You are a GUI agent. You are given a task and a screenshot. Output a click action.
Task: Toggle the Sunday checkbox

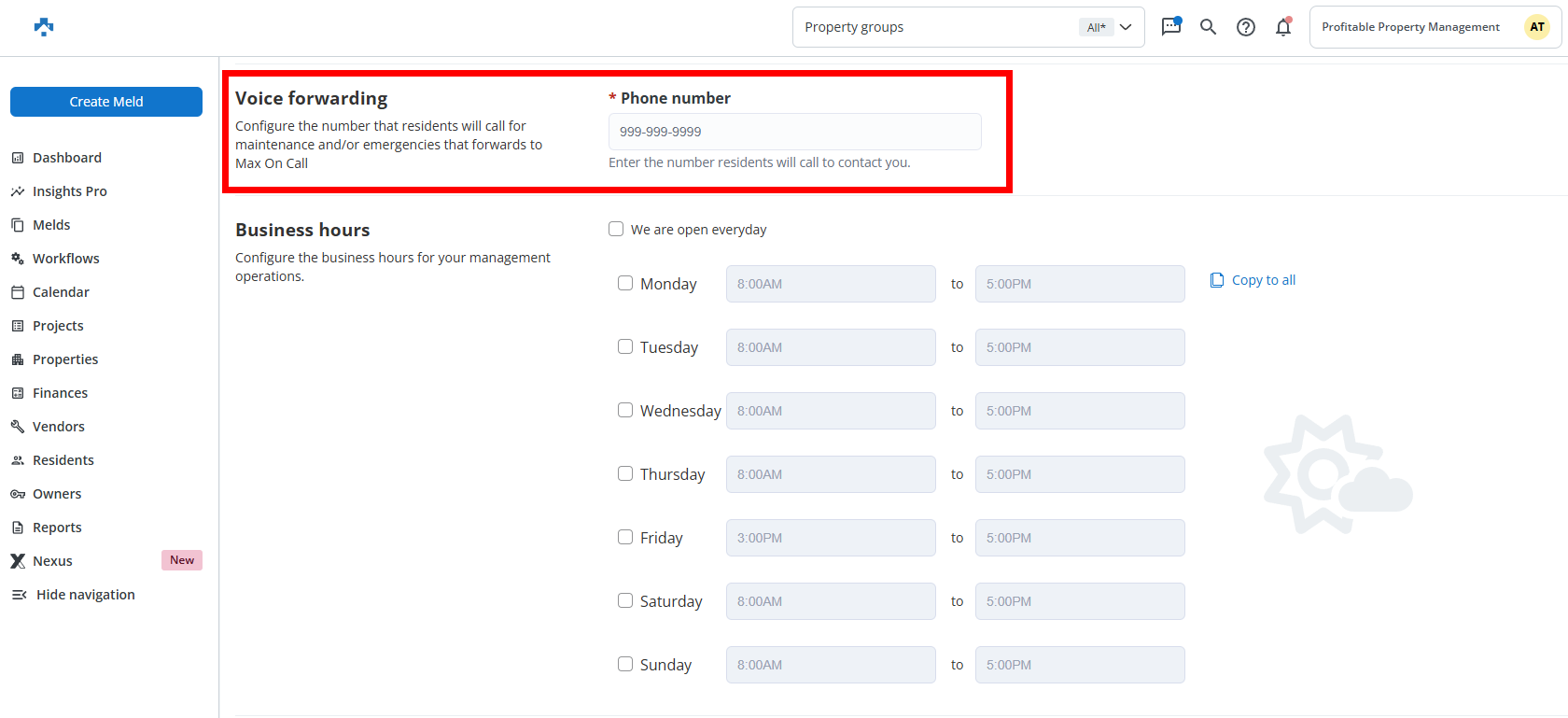click(x=625, y=664)
